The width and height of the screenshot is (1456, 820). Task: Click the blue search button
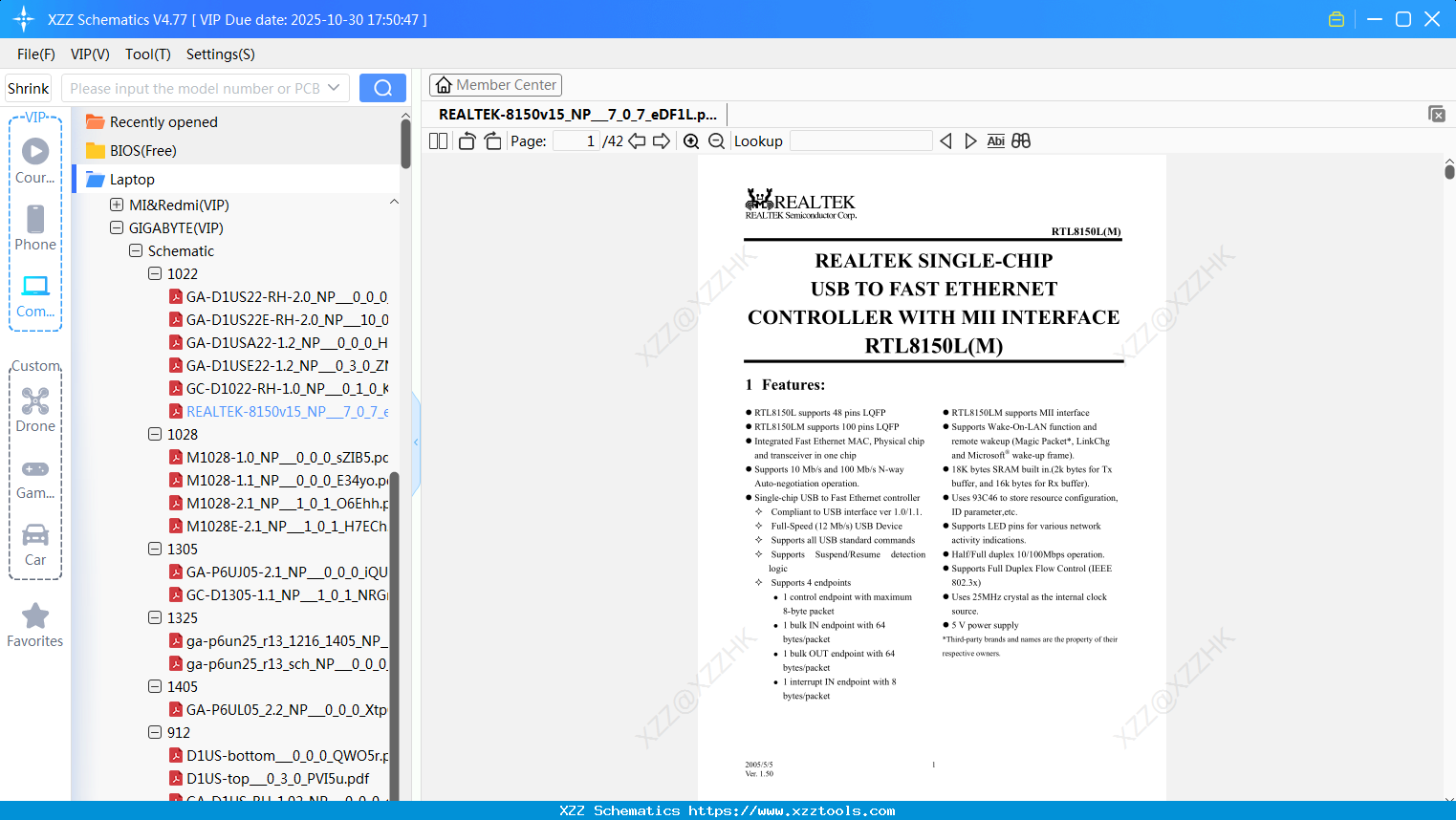[x=382, y=88]
